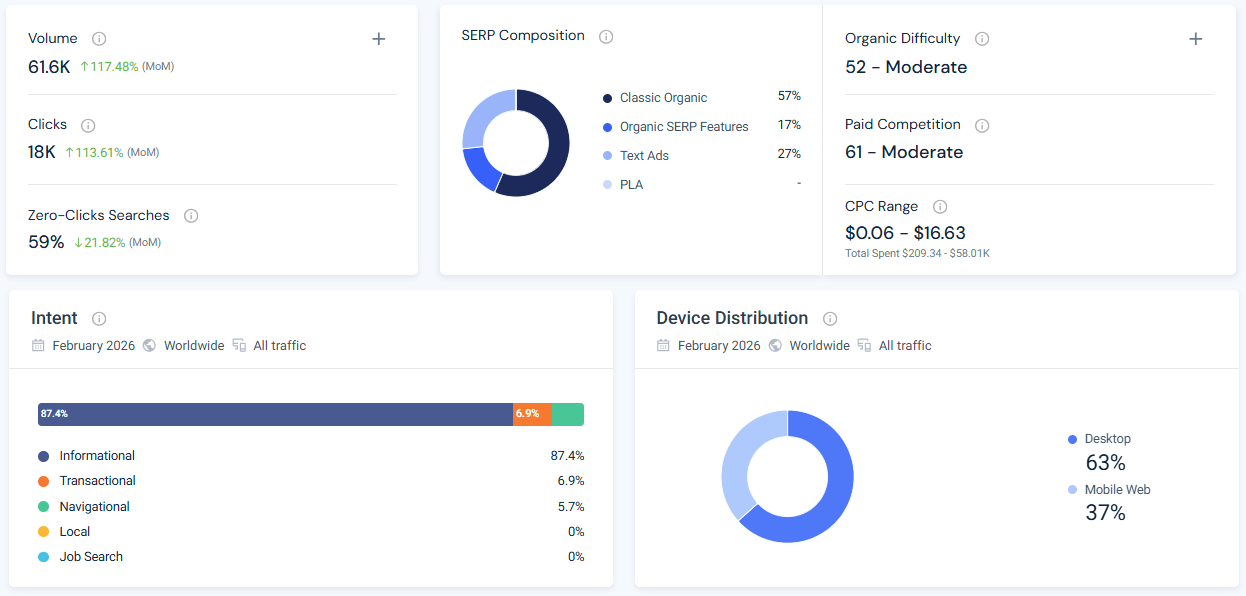
Task: Click Worldwide in the Intent panel
Action: pos(194,346)
